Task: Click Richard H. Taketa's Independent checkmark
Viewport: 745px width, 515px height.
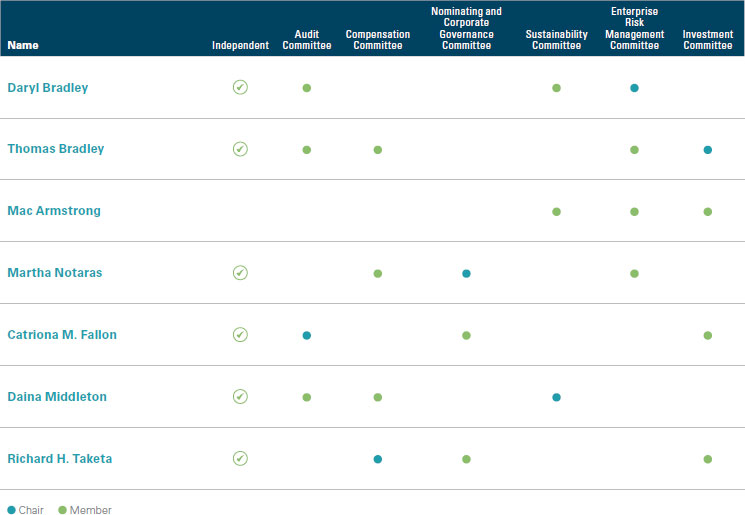Action: pos(240,459)
